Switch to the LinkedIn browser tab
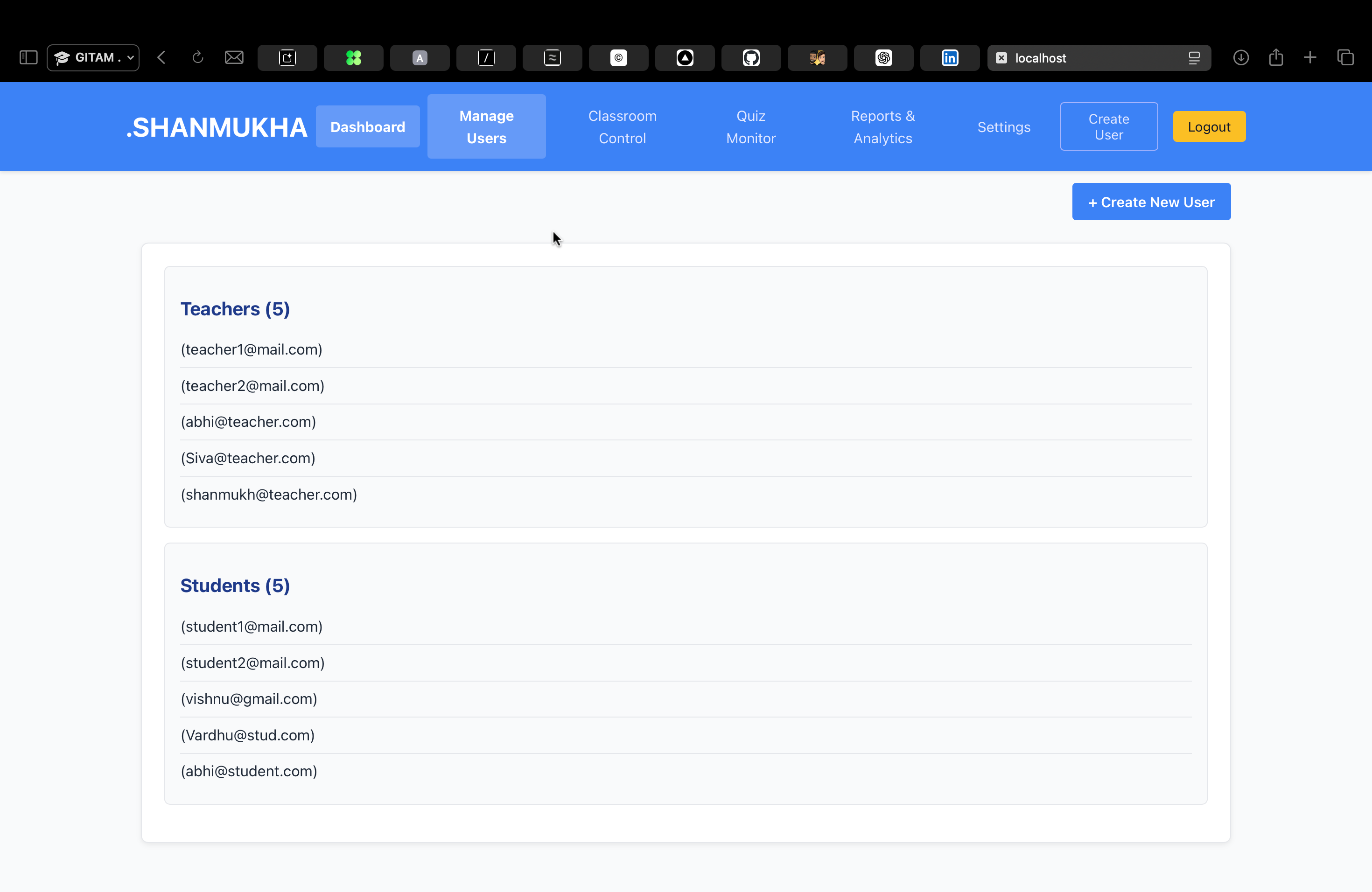Viewport: 1372px width, 892px height. pos(949,58)
